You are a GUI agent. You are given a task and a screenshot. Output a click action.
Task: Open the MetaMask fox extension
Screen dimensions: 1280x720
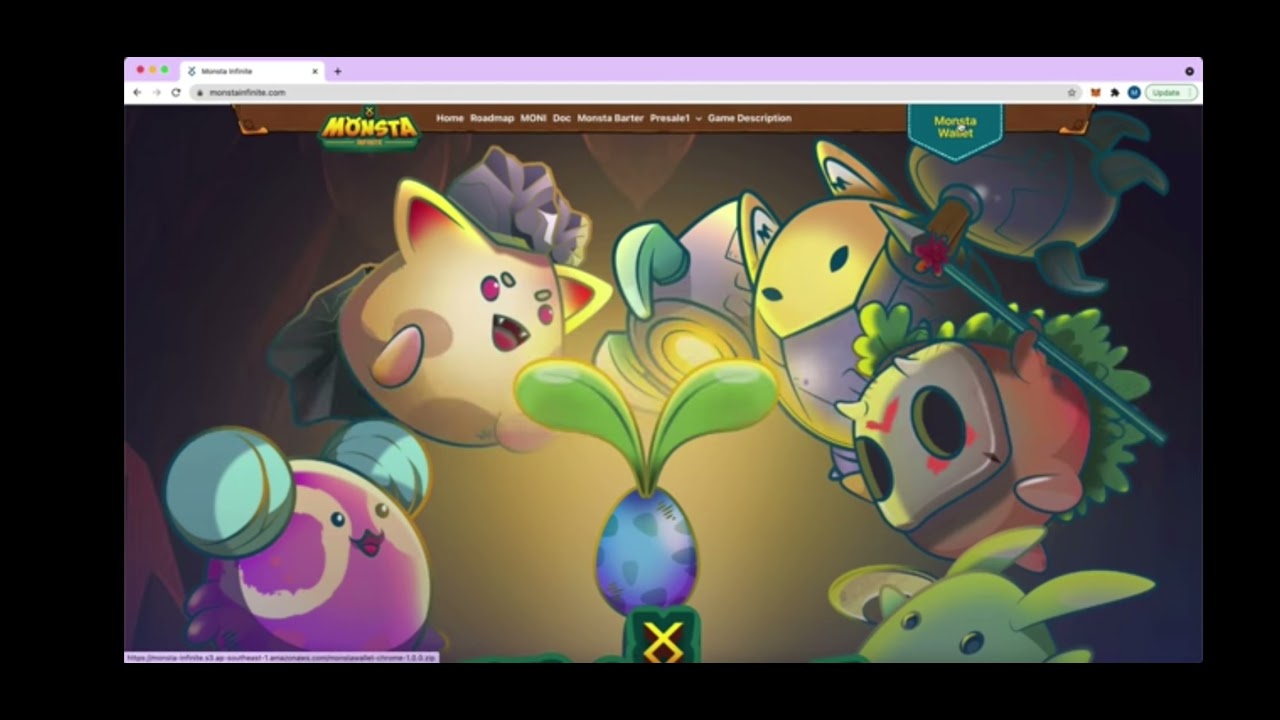[x=1095, y=92]
